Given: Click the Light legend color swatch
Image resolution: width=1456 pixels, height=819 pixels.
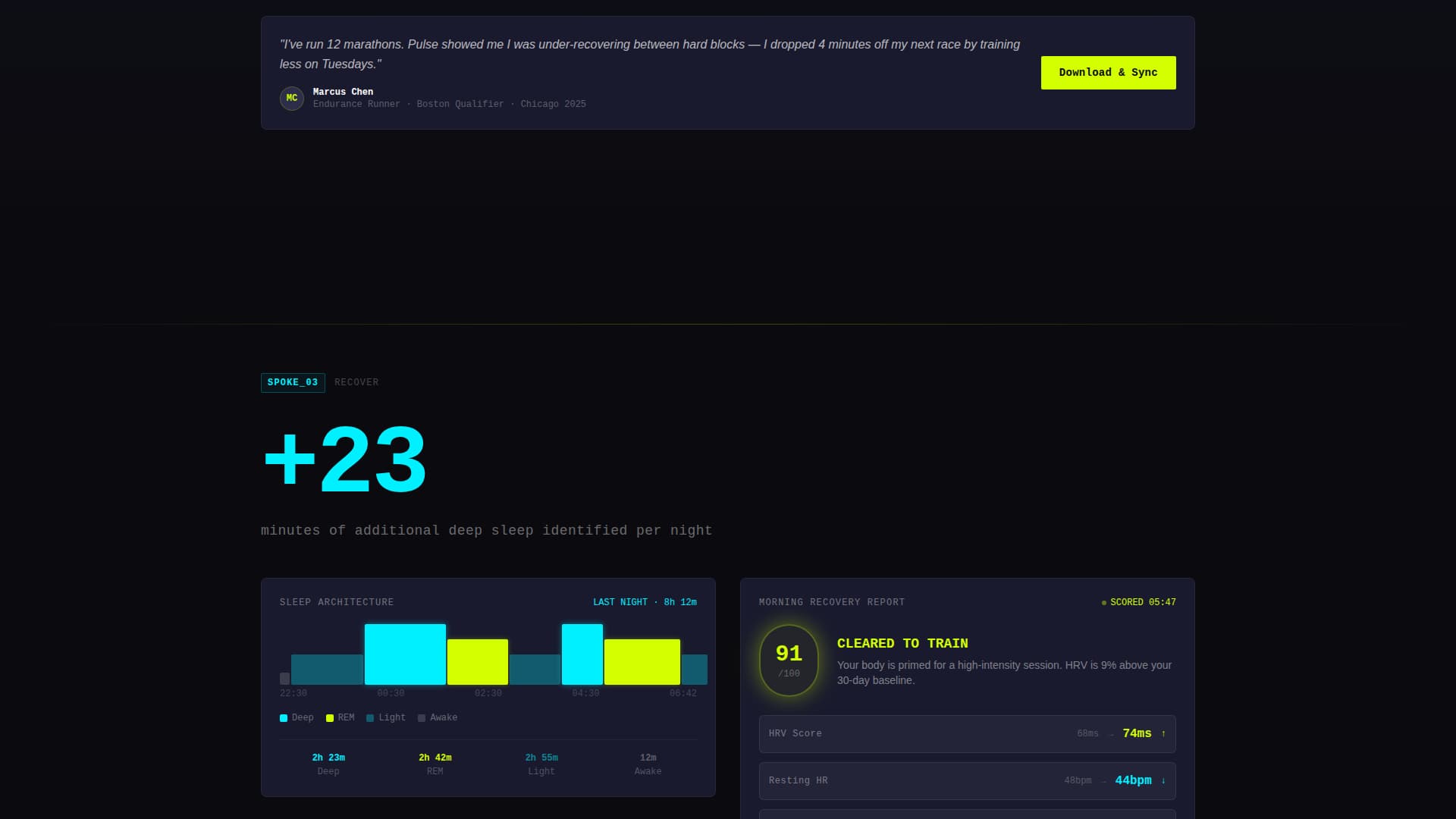Looking at the screenshot, I should click(370, 718).
